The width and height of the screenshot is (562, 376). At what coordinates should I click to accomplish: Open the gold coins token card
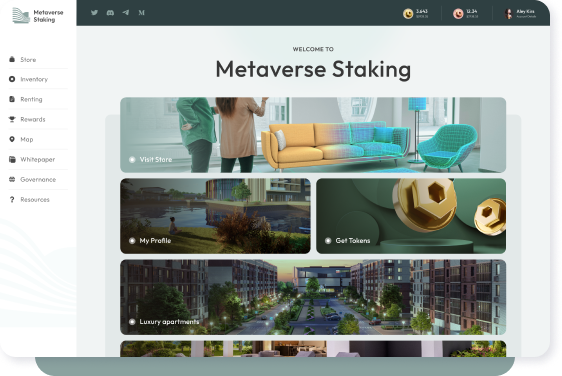coord(411,216)
